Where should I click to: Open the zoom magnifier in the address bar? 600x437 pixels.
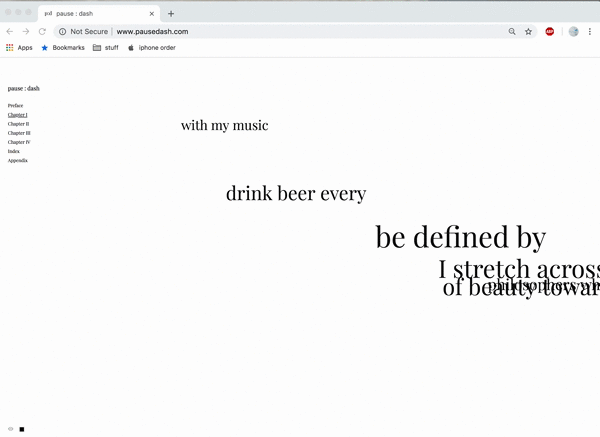click(x=512, y=31)
